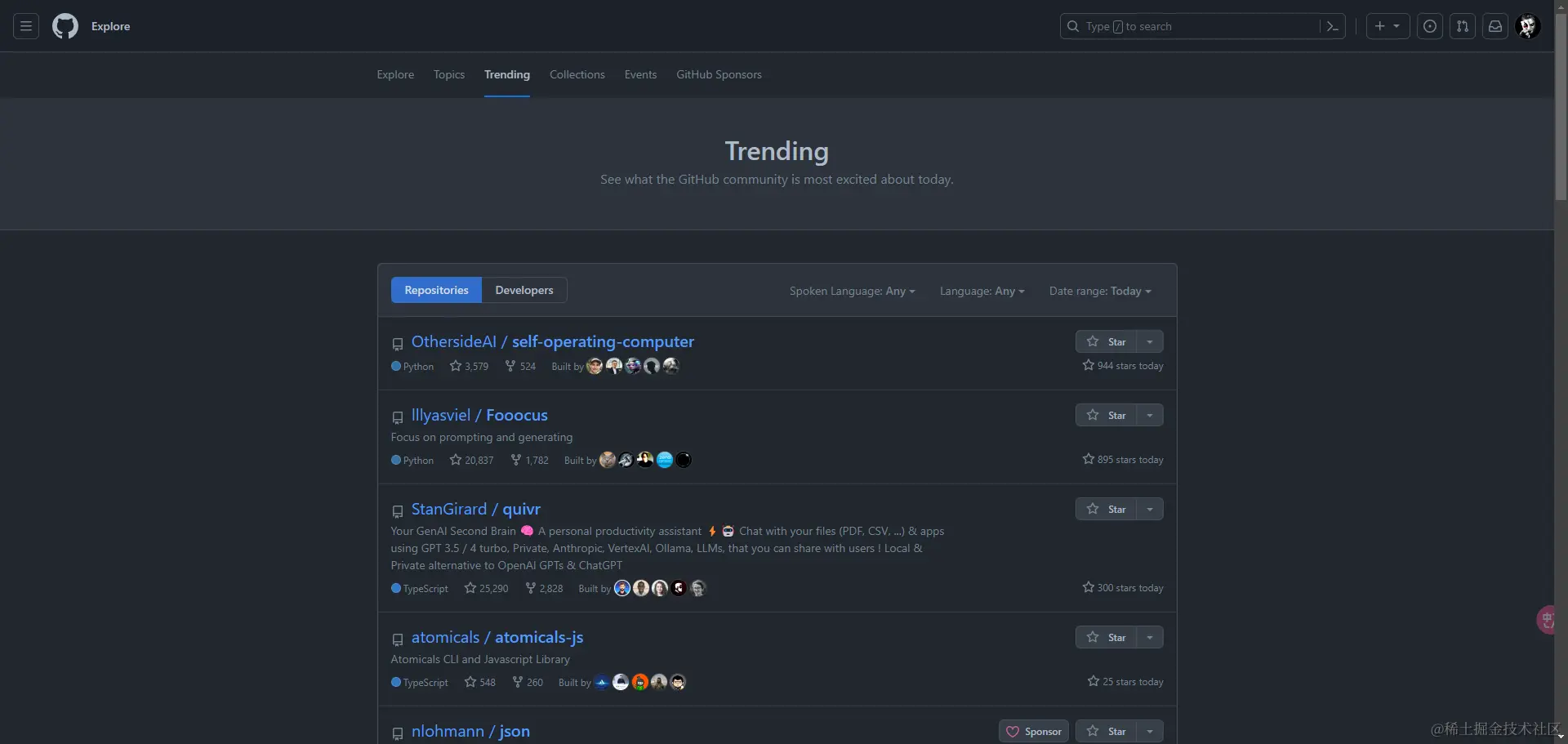
Task: Open nlohmann / json repository link
Action: pos(470,731)
